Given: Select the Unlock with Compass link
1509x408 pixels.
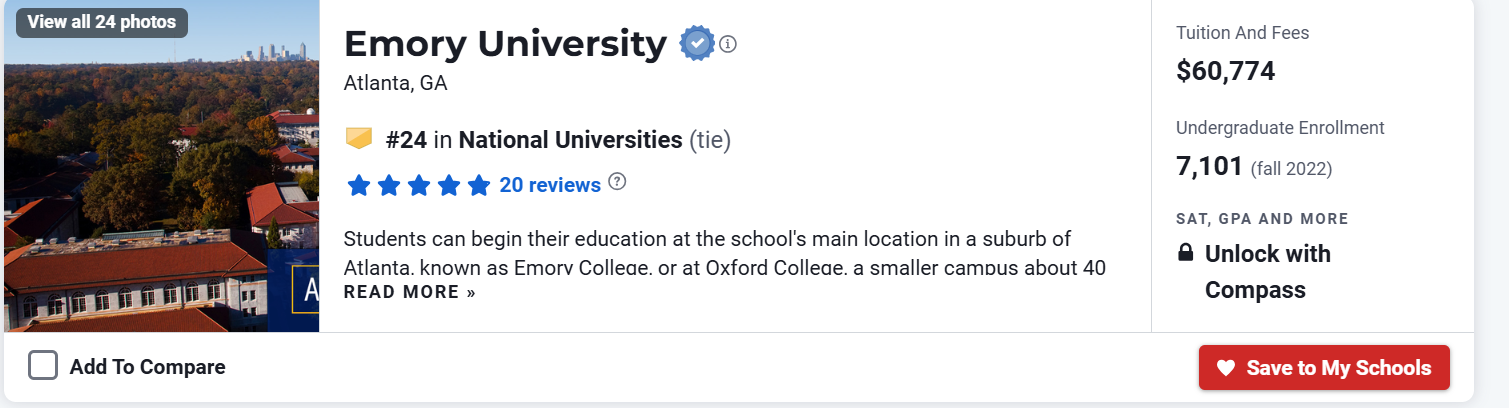Looking at the screenshot, I should click(1267, 271).
